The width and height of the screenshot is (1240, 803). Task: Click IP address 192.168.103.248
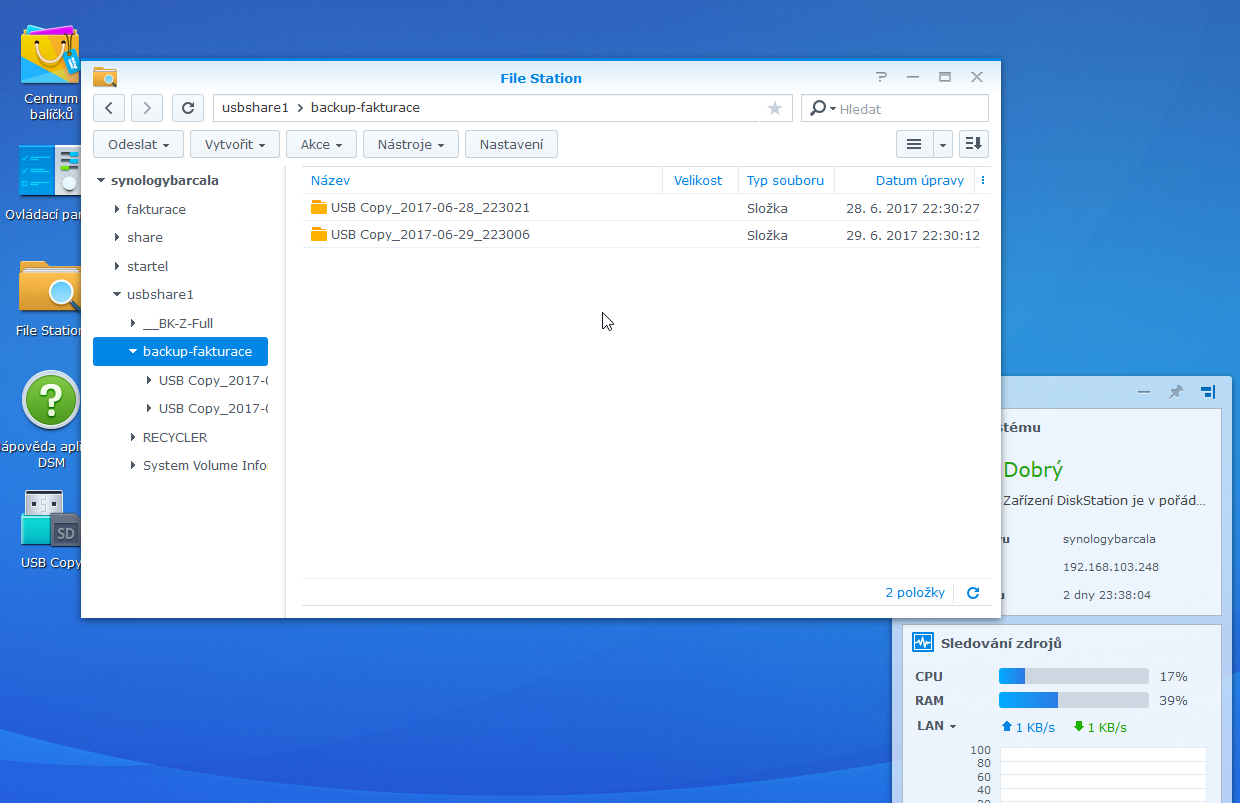pyautogui.click(x=1110, y=567)
